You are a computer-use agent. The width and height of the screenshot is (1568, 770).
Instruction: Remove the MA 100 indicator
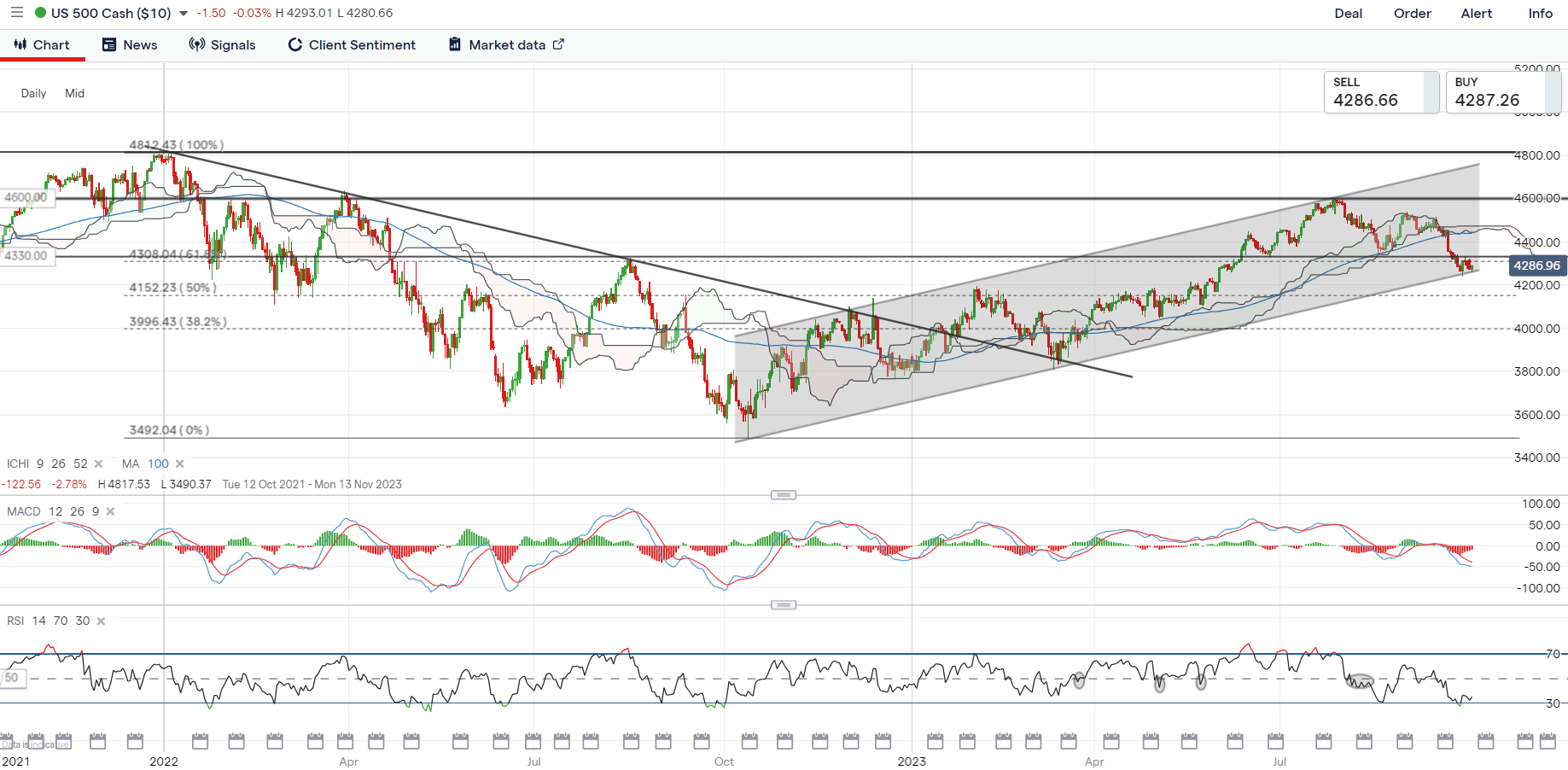click(180, 464)
